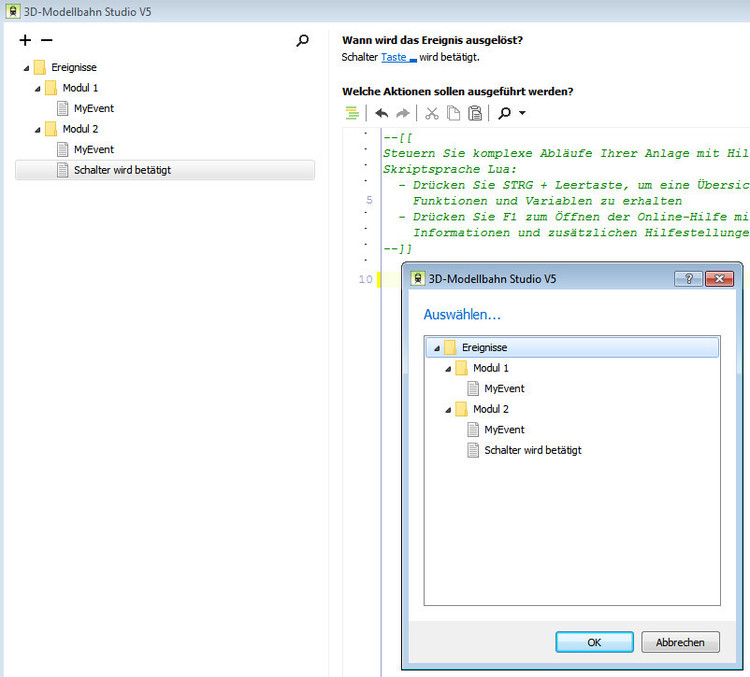The image size is (750, 677).
Task: Click 'Wann wird das Ereignis ausgelöst?' heading
Action: [x=432, y=40]
